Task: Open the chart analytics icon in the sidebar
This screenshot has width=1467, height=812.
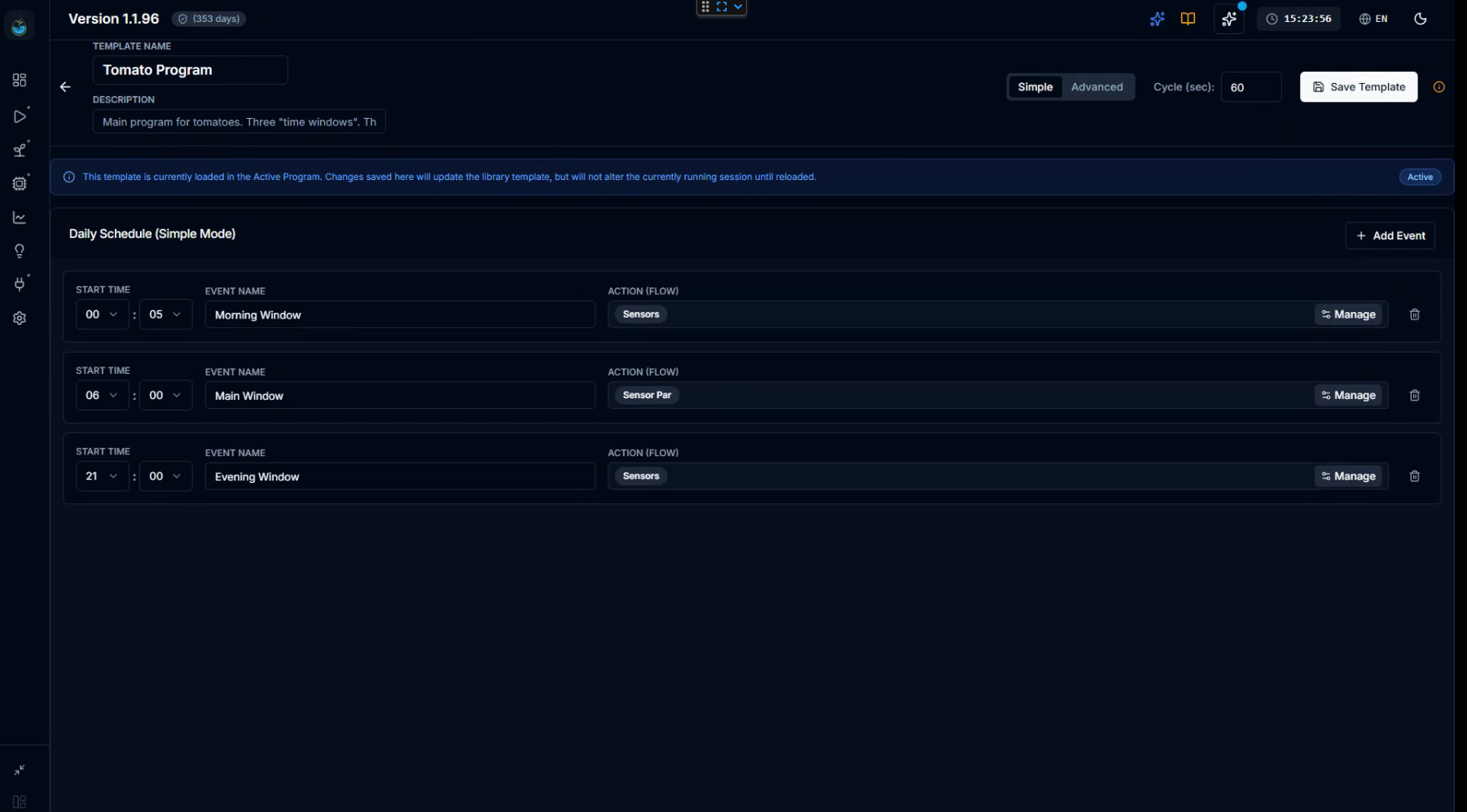Action: click(x=20, y=217)
